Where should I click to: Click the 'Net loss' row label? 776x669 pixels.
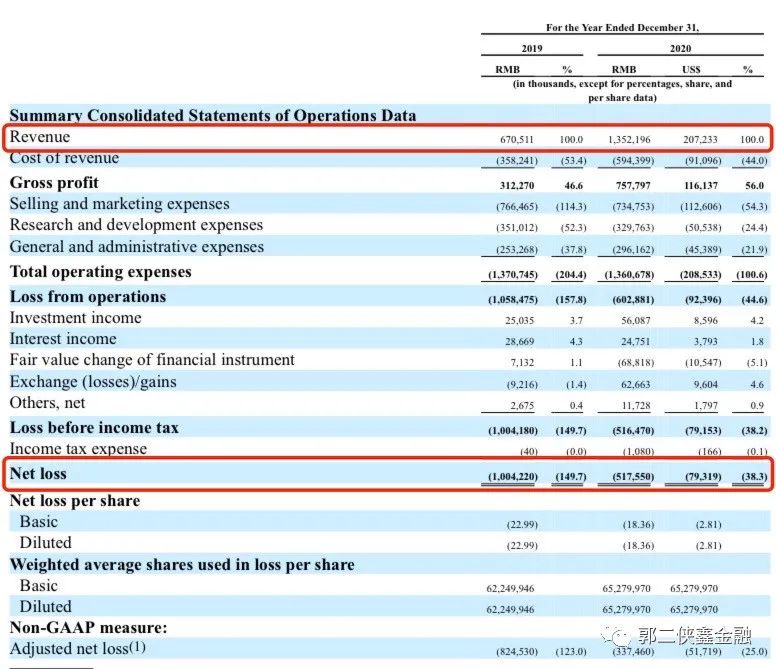click(x=38, y=474)
